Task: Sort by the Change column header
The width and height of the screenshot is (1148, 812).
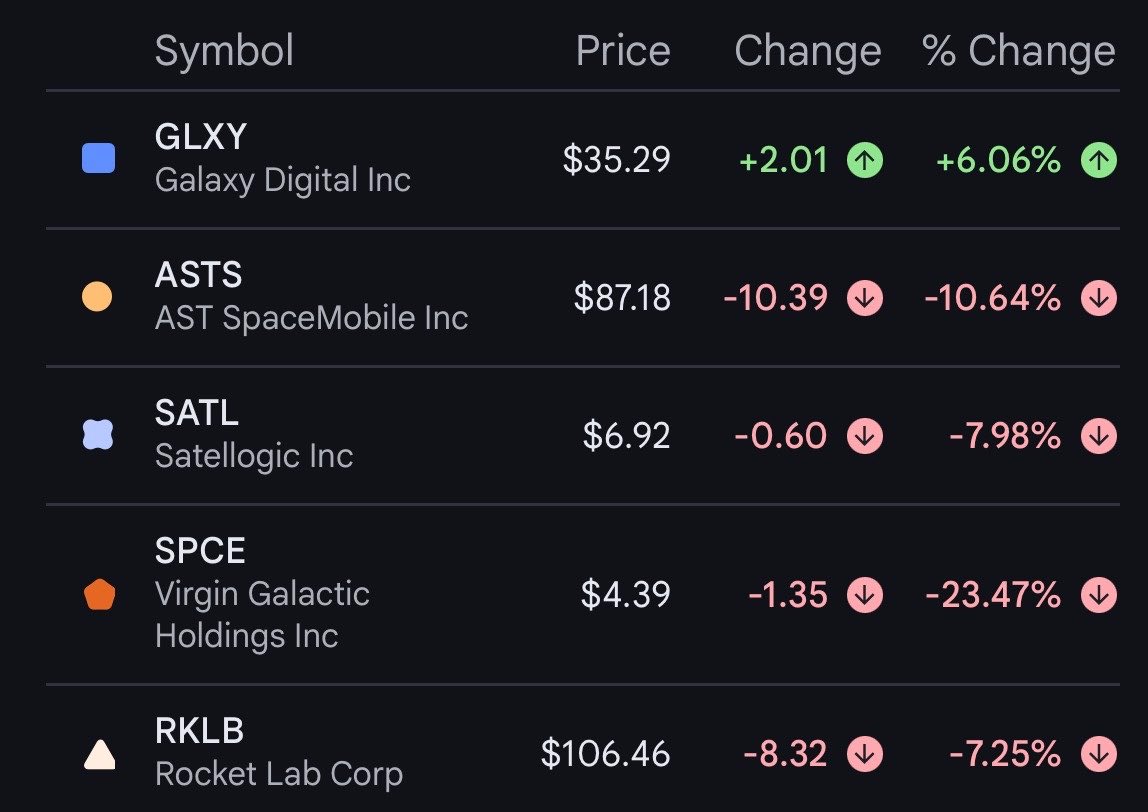Action: pos(808,52)
